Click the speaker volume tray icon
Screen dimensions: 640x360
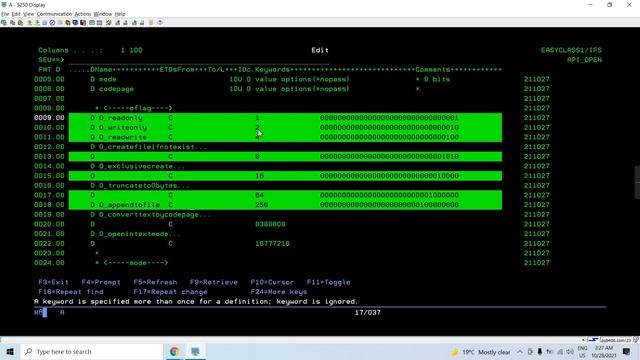click(x=570, y=352)
